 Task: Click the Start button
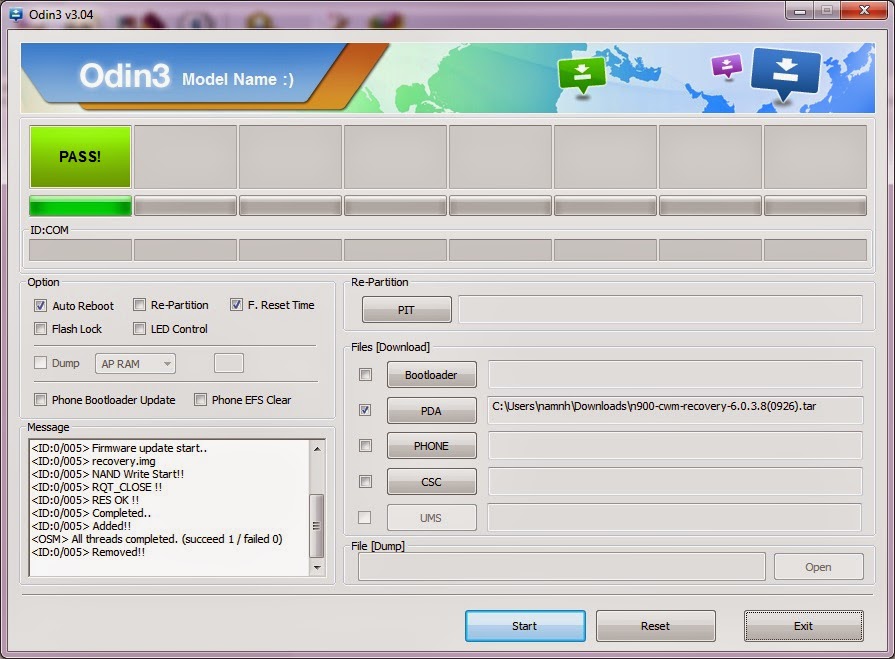[x=525, y=626]
